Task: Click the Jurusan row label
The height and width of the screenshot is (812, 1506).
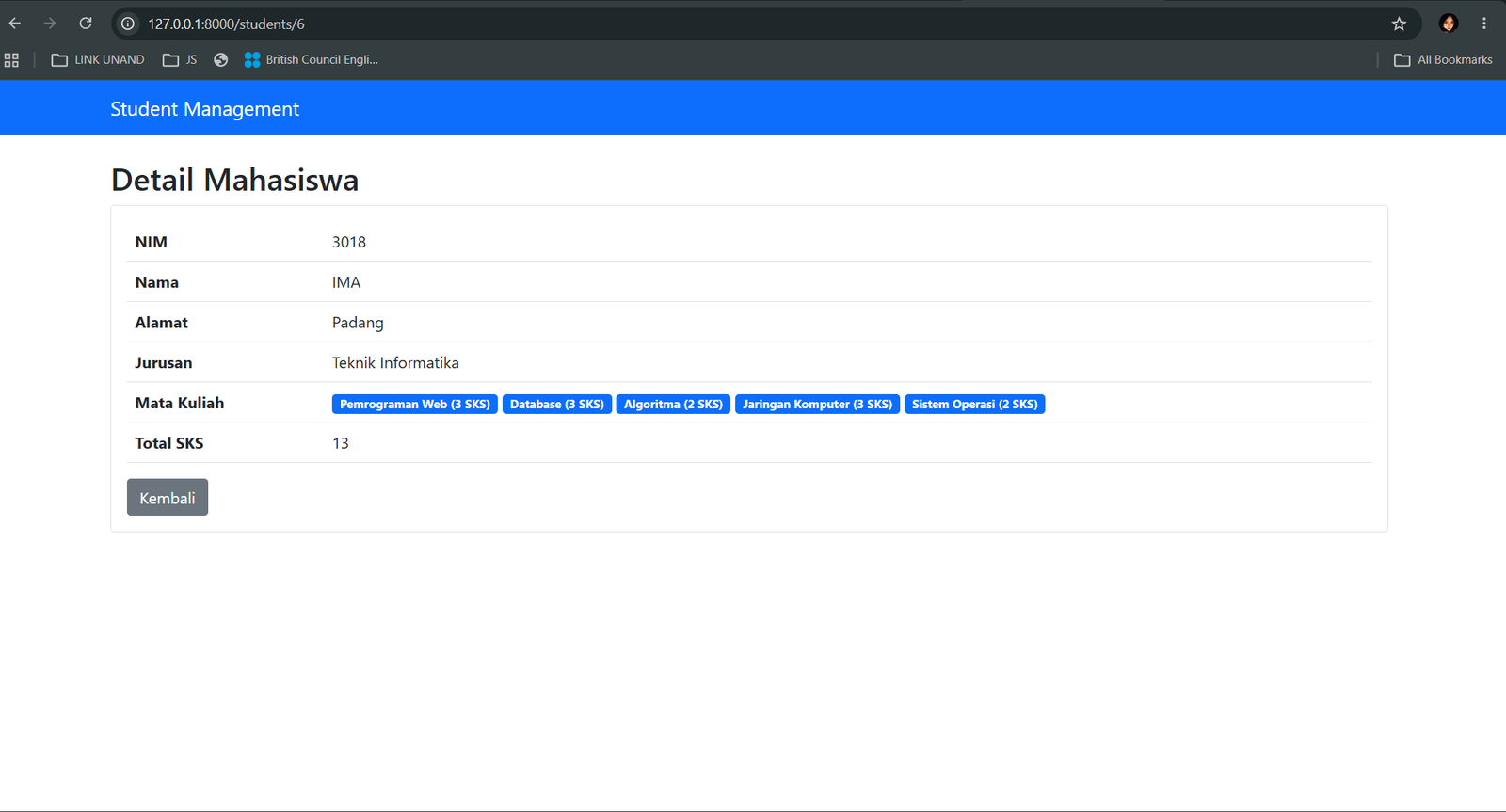Action: 164,363
